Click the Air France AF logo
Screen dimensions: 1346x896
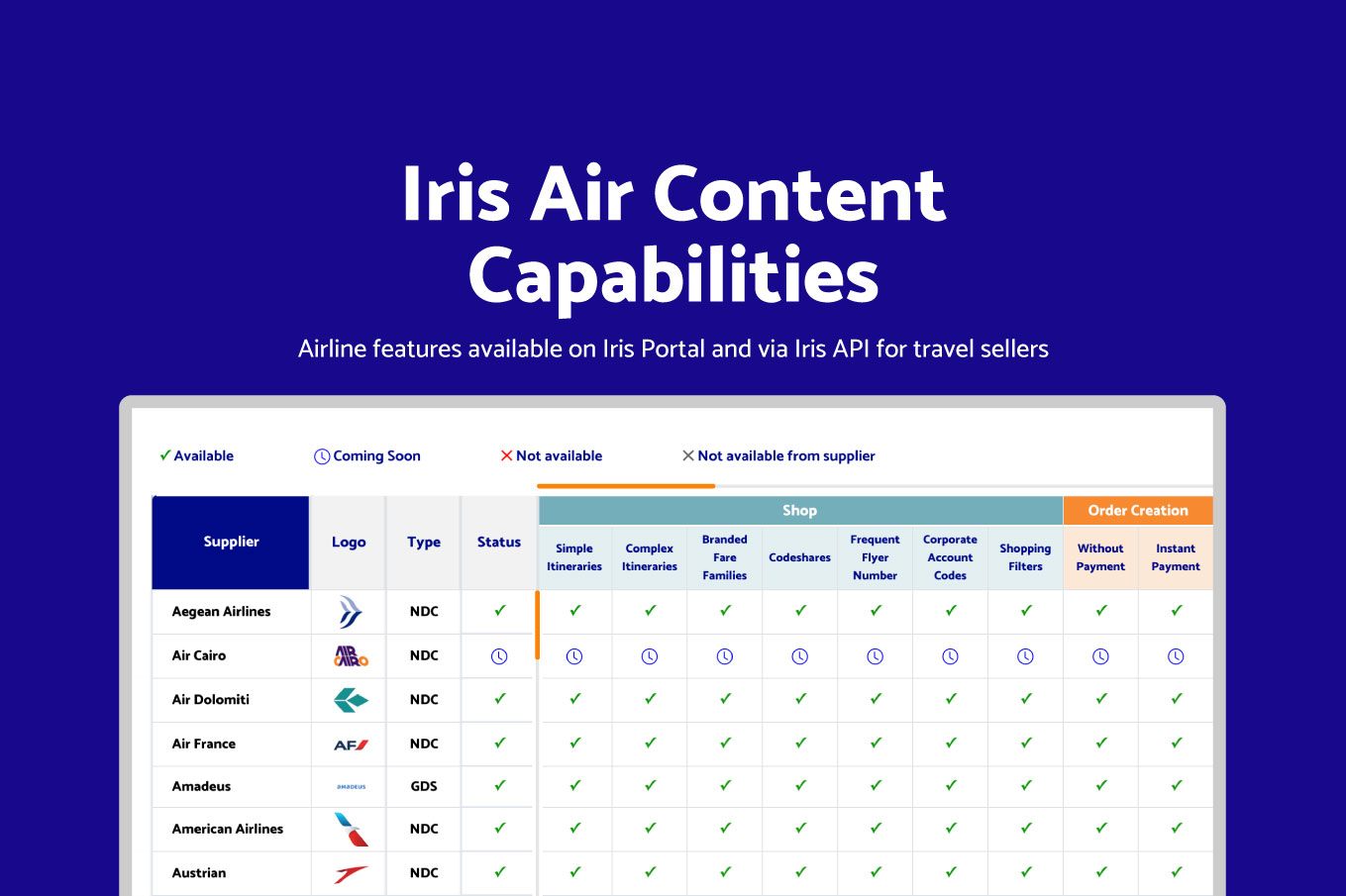click(x=351, y=745)
